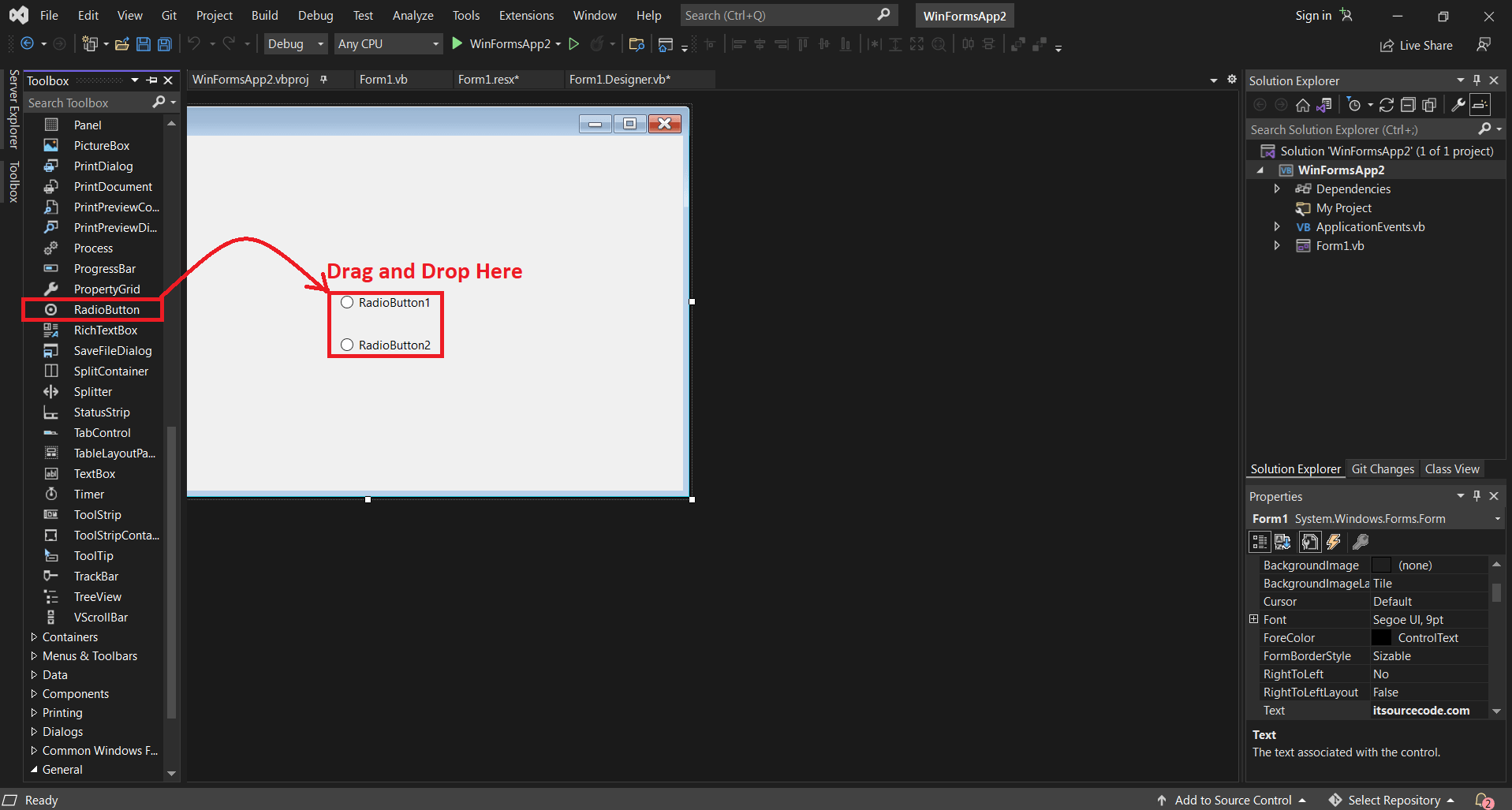
Task: Open the Refresh icon in Solution Explorer toolbar
Action: [x=1386, y=104]
